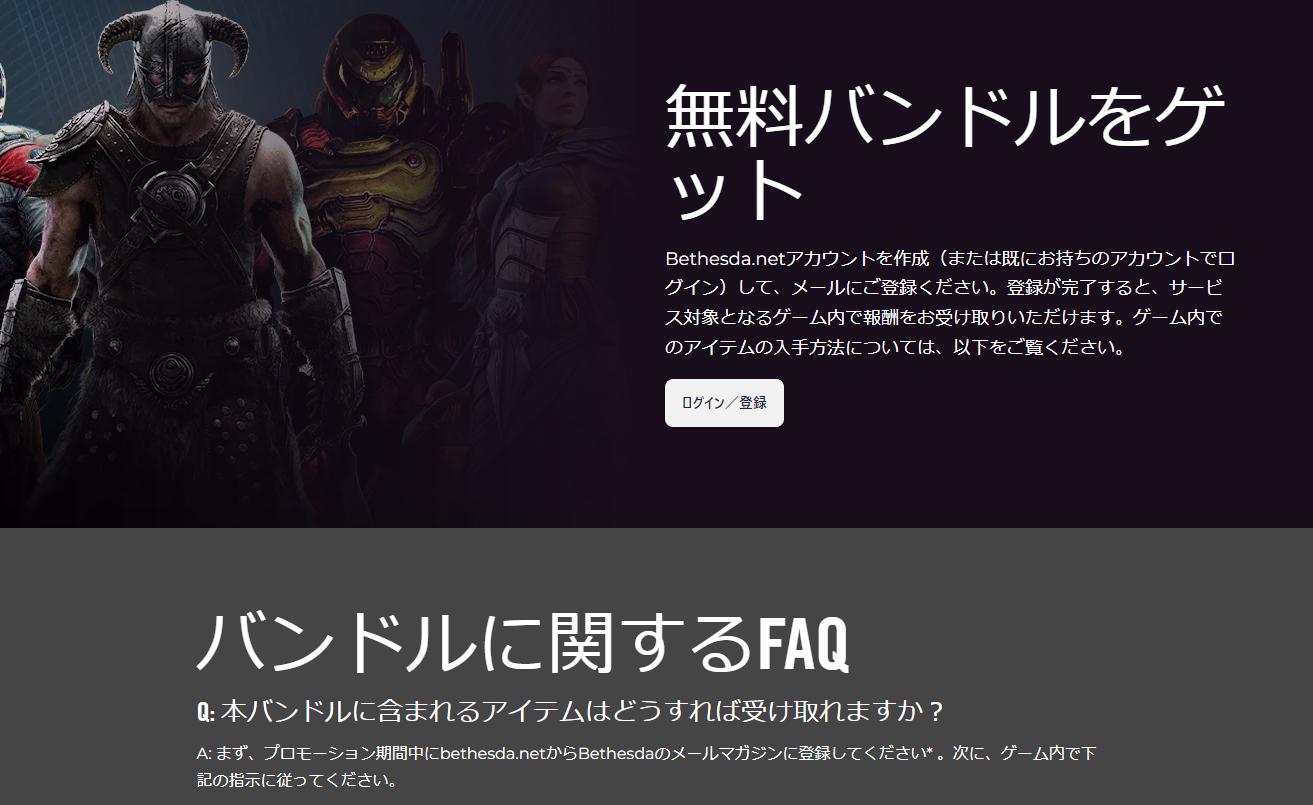Click the バンドルに関するFAQ section heading
1313x805 pixels.
pos(523,640)
